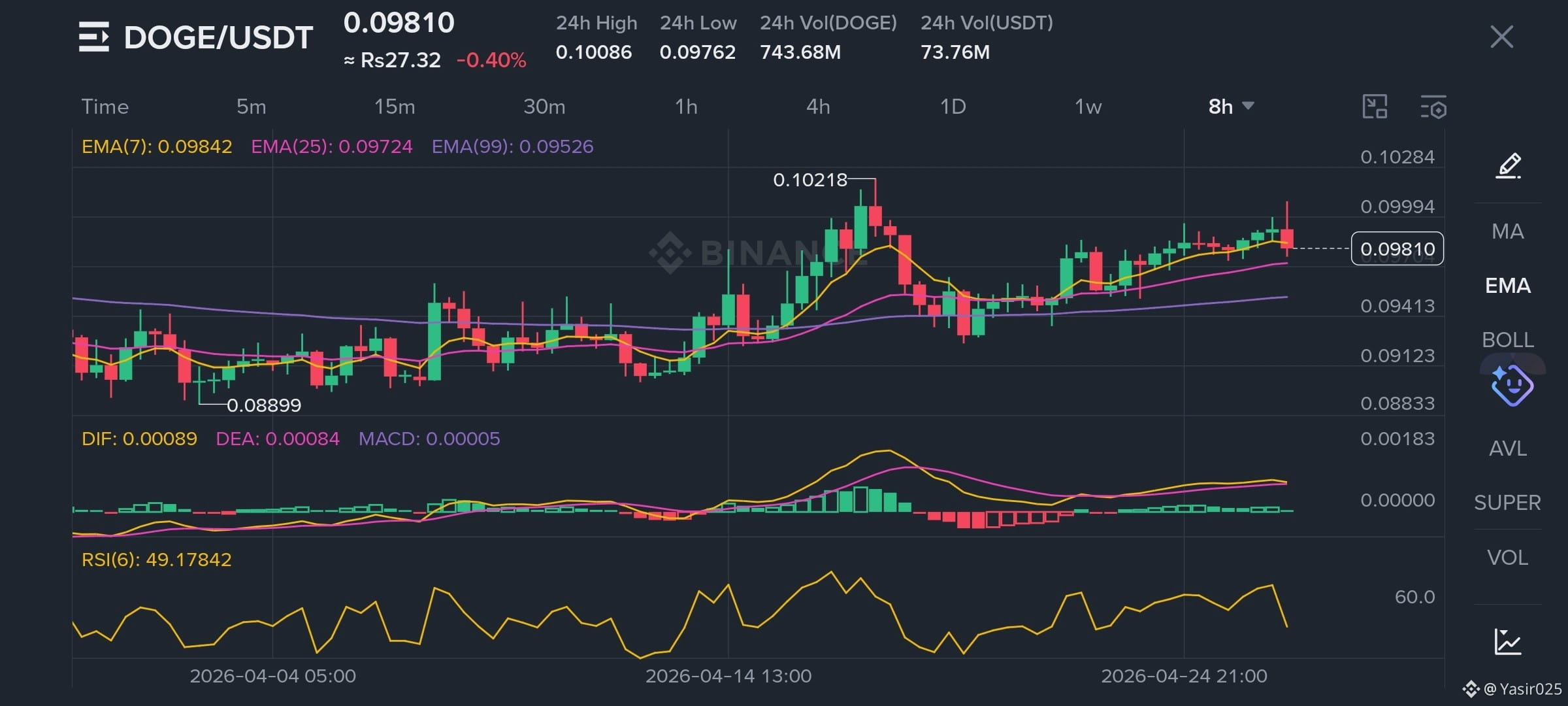Click the DEA 0.00084 label
The image size is (1568, 706).
pos(278,439)
